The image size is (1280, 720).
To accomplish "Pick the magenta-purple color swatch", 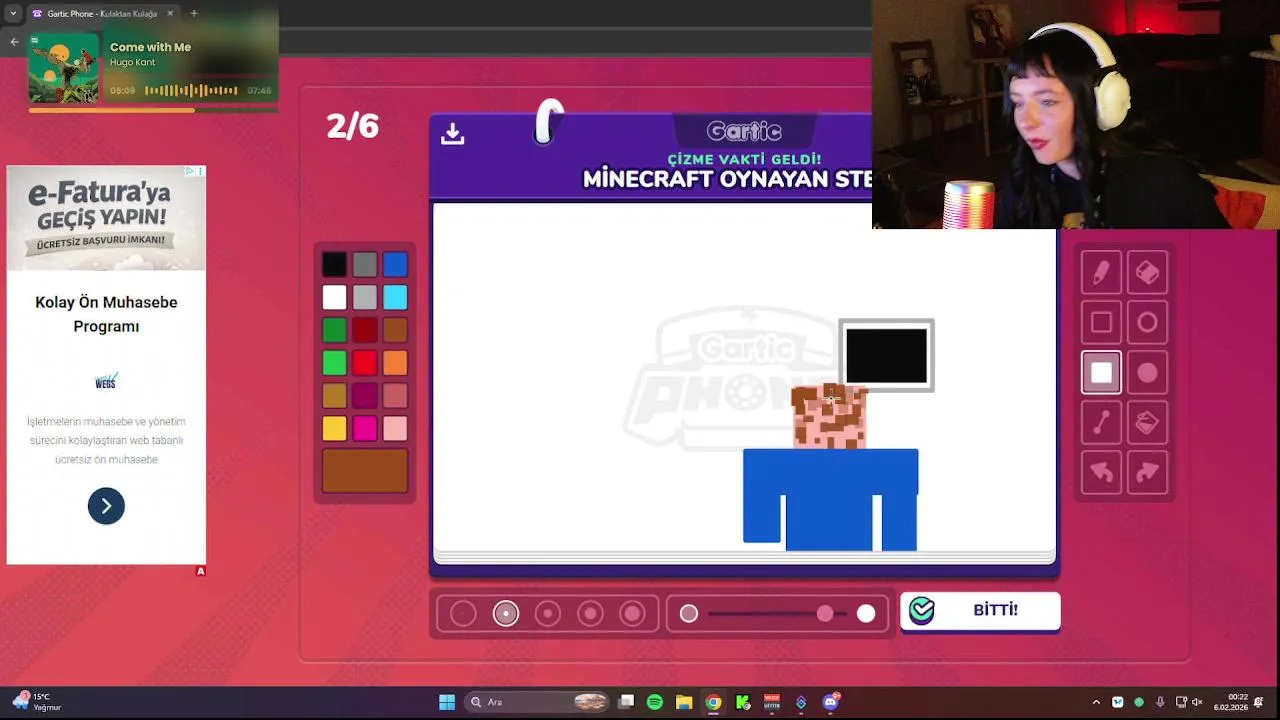I will [365, 396].
